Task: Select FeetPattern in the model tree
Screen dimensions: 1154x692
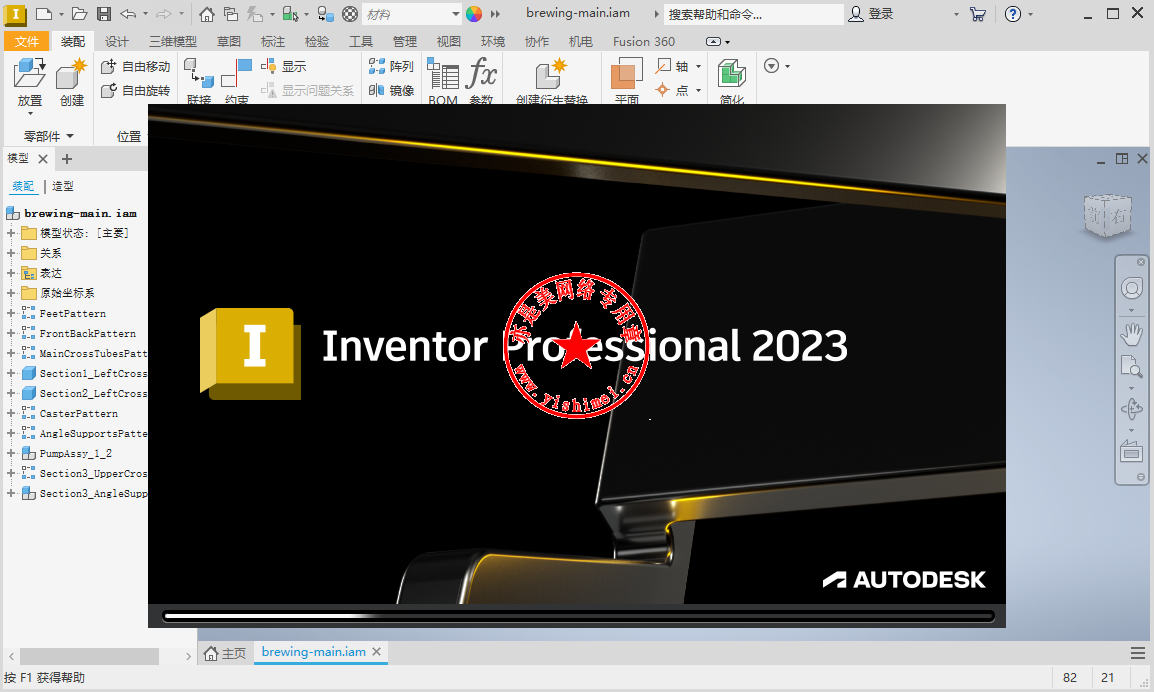Action: 72,314
